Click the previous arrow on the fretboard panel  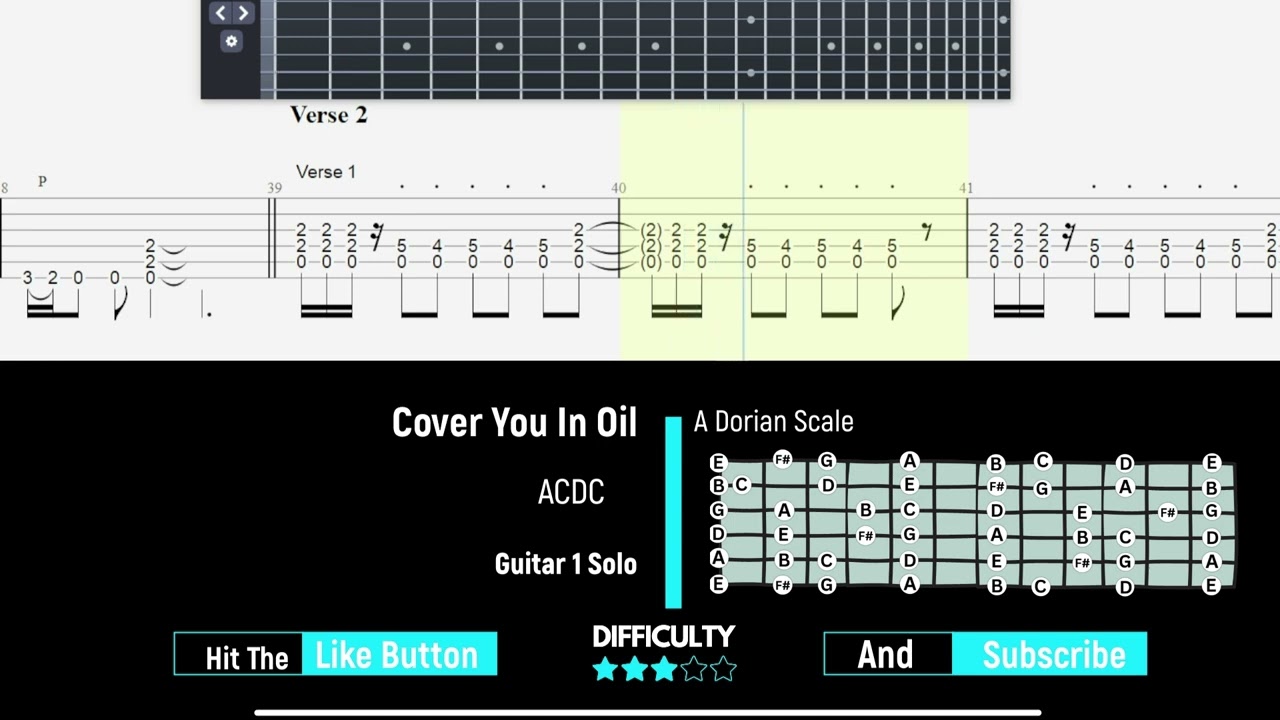tap(220, 13)
